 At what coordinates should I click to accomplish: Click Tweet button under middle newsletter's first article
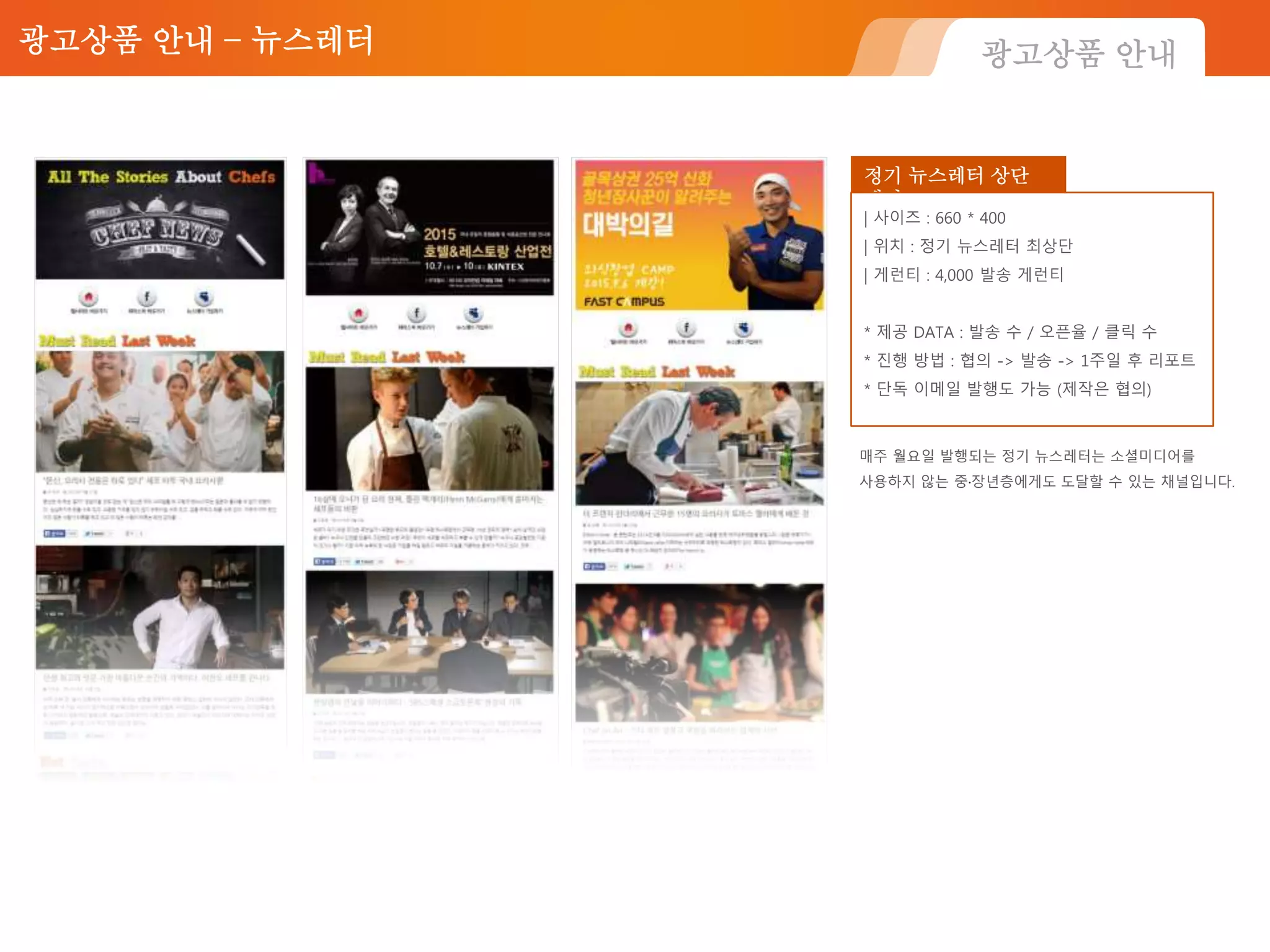365,562
